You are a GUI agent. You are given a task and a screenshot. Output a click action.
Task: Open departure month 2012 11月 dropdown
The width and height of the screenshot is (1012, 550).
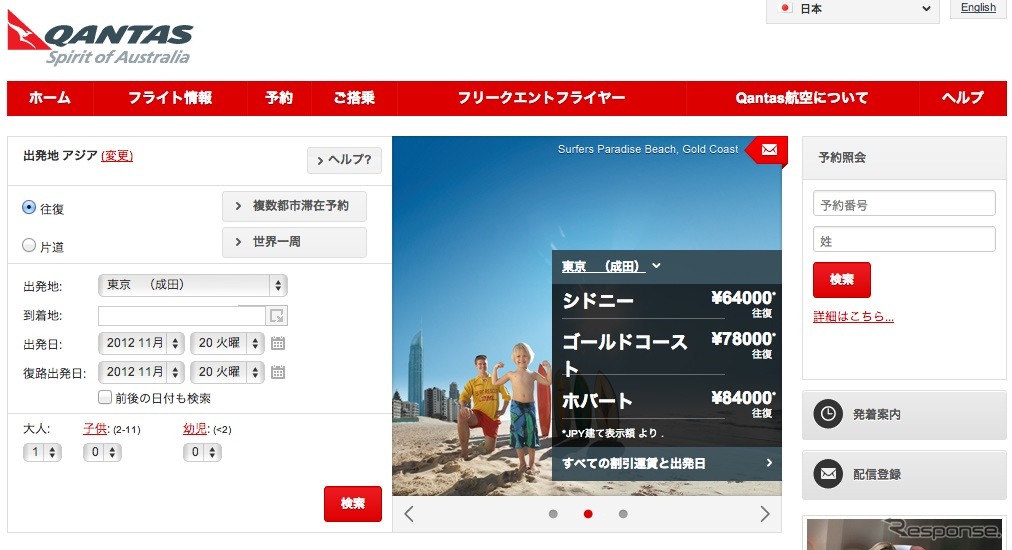[141, 343]
